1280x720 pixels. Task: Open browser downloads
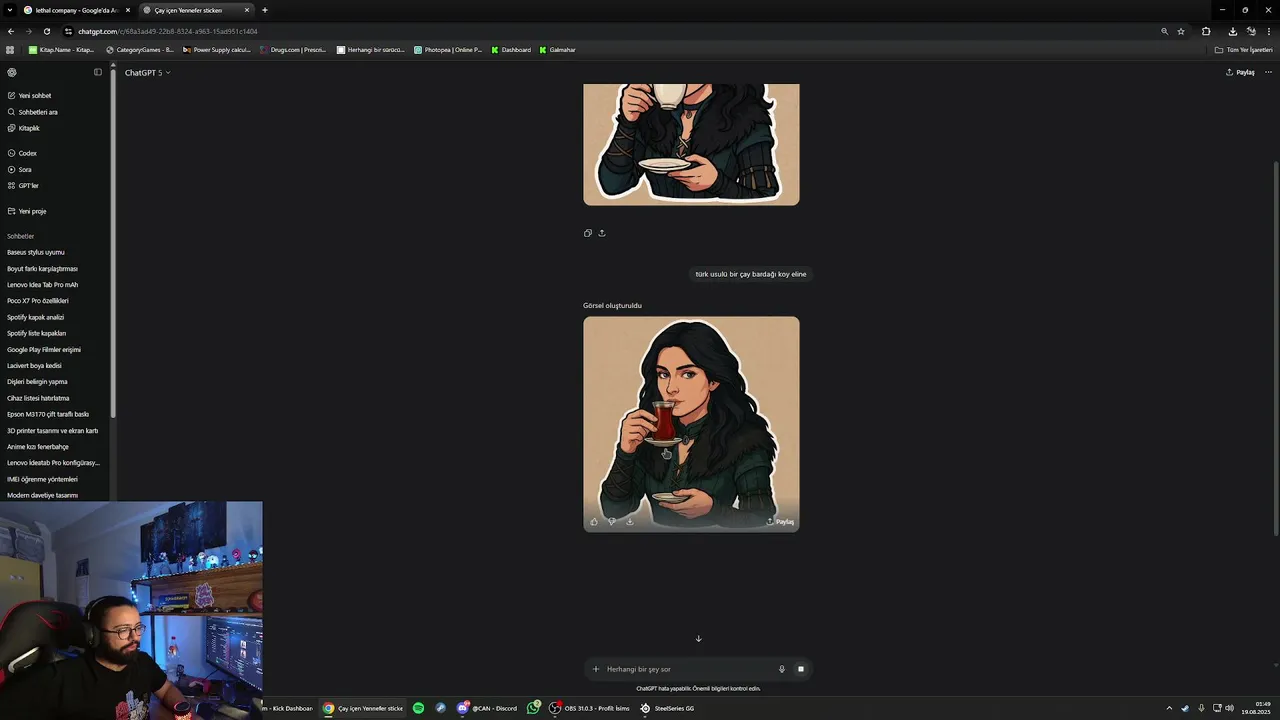[x=1232, y=31]
